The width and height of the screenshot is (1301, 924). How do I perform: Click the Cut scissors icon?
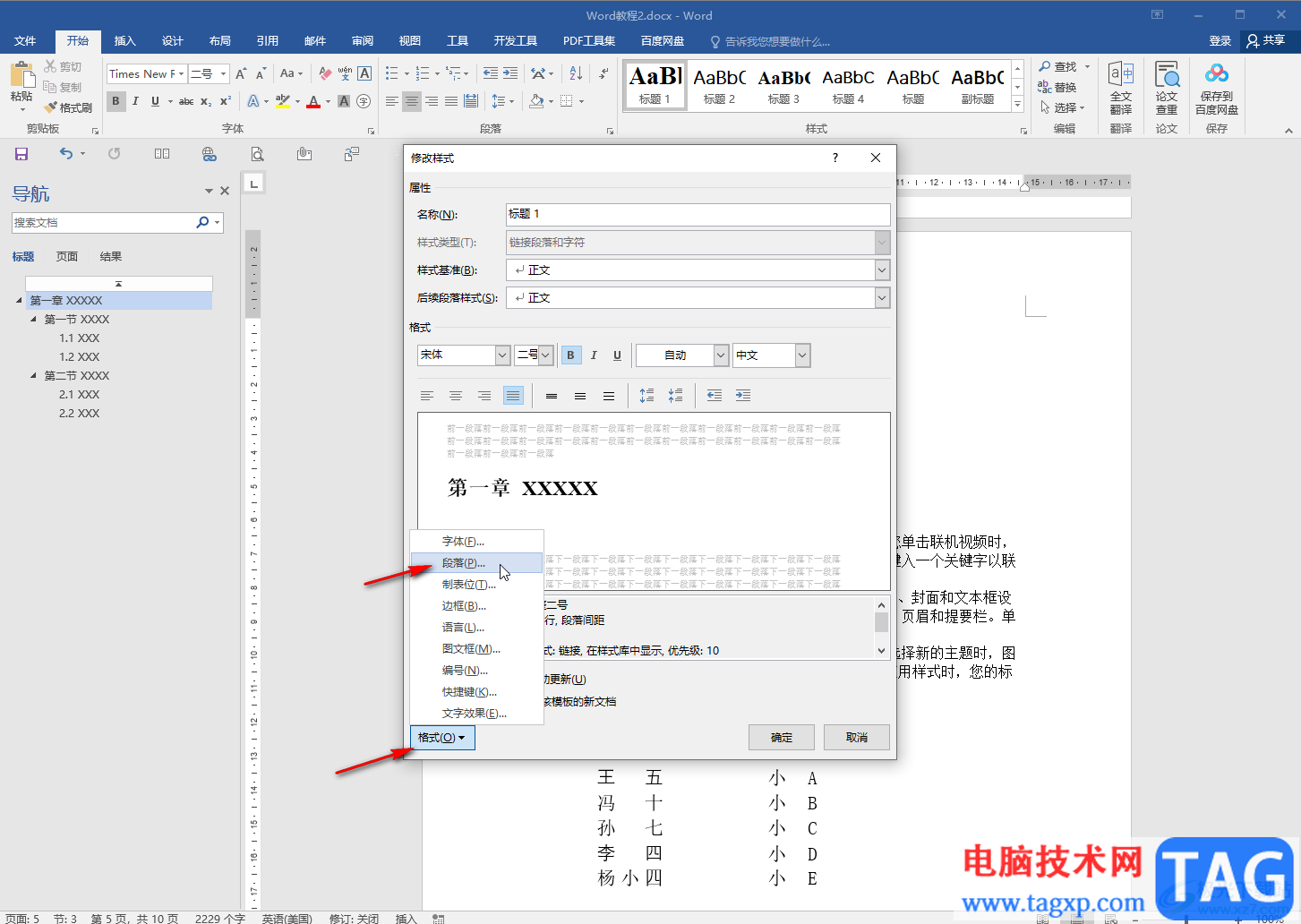point(50,66)
